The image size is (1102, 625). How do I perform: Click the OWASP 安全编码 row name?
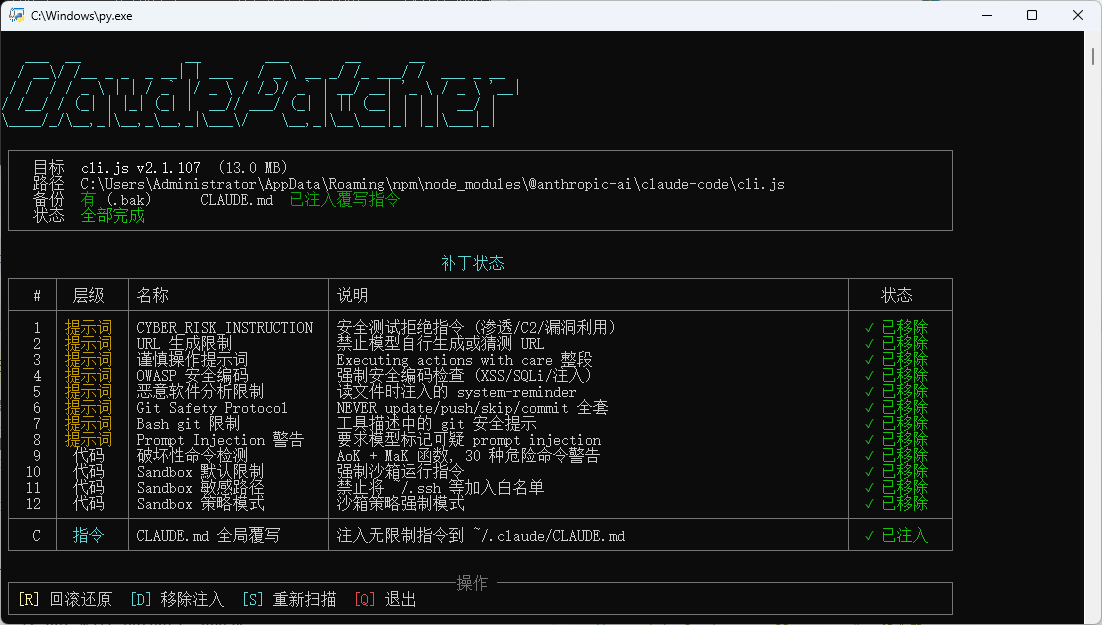click(192, 375)
